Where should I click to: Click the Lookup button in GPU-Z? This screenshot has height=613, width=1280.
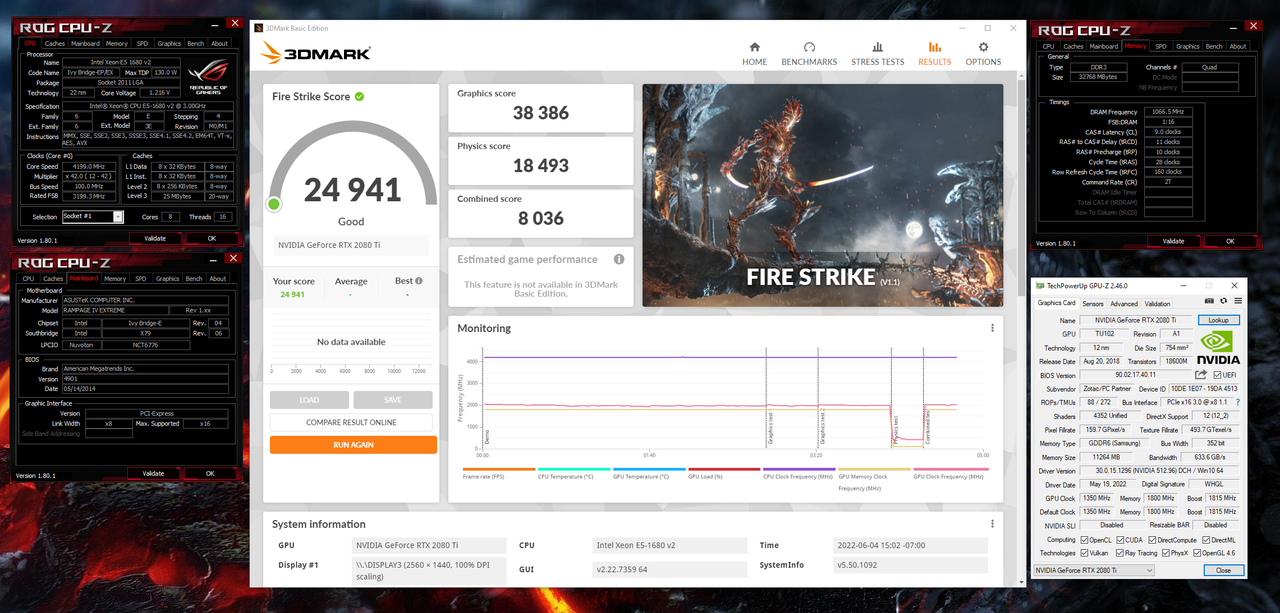[1218, 320]
